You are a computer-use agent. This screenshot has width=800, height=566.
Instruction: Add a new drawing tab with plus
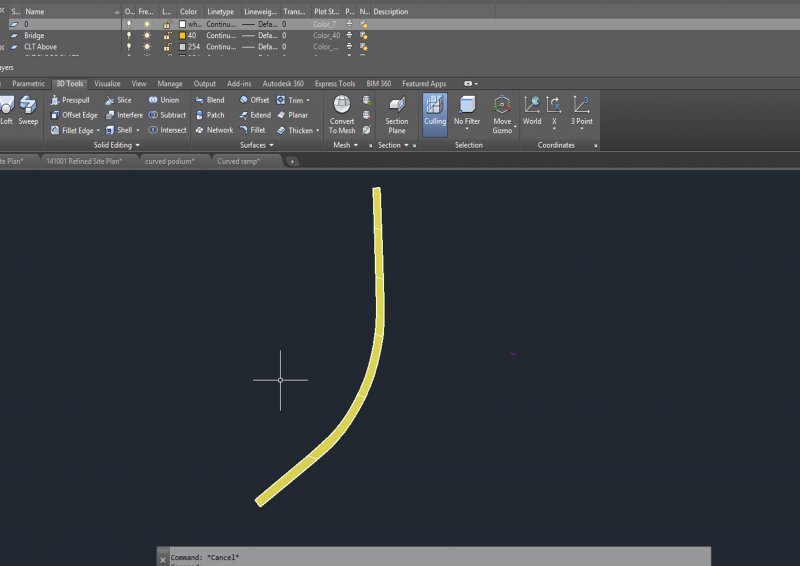click(x=292, y=162)
